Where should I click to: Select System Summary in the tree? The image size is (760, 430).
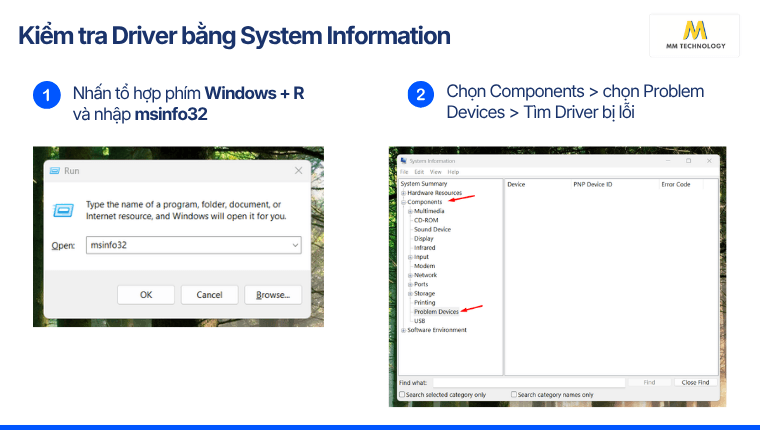coord(424,184)
